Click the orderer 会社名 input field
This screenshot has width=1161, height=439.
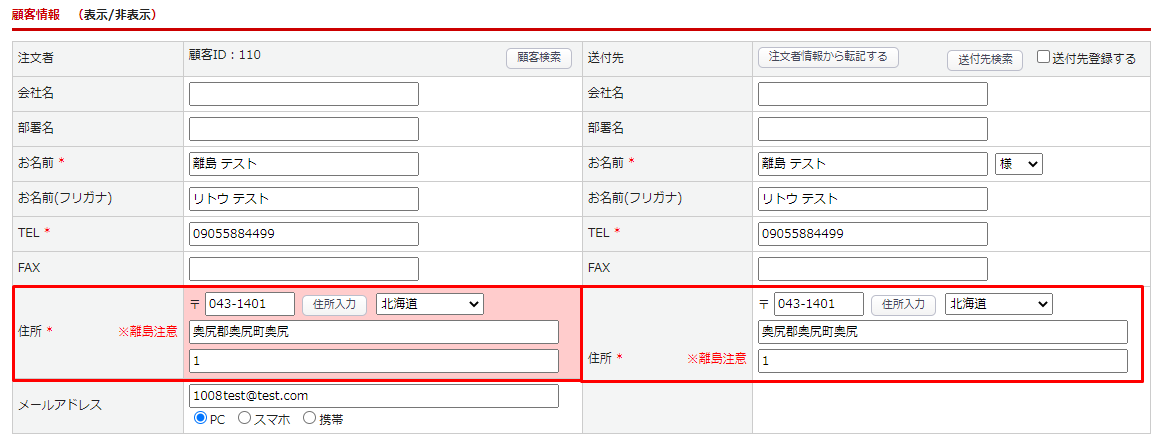(x=303, y=94)
